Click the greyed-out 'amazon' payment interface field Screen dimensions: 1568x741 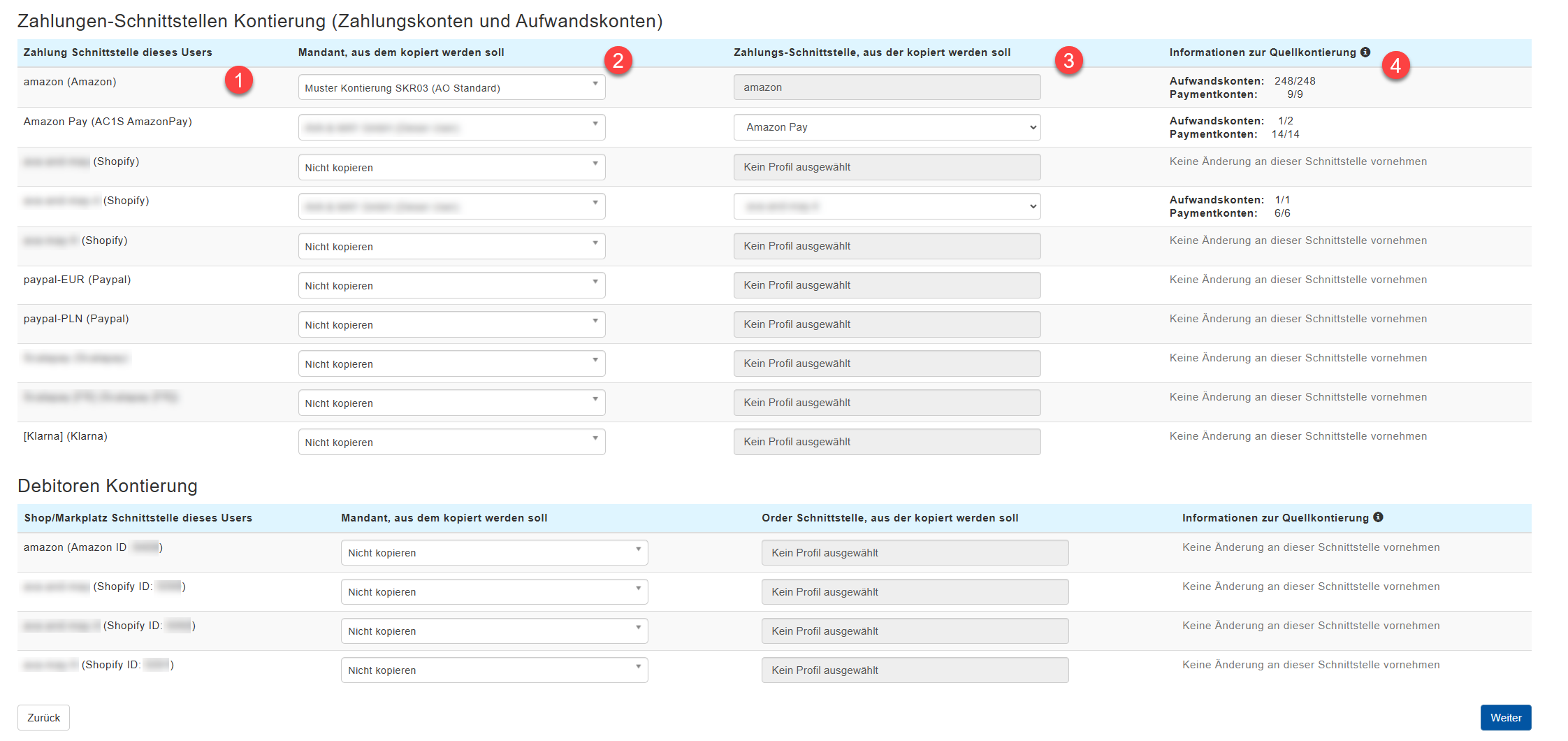[887, 87]
